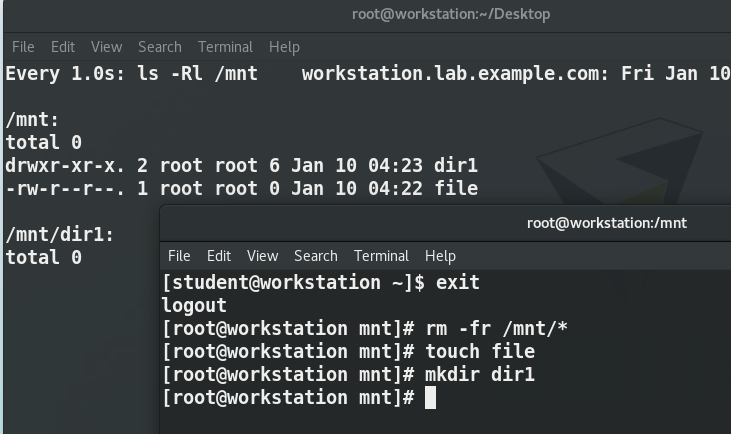731x434 pixels.
Task: Click the 'mkdir dir1' command line
Action: click(x=348, y=374)
